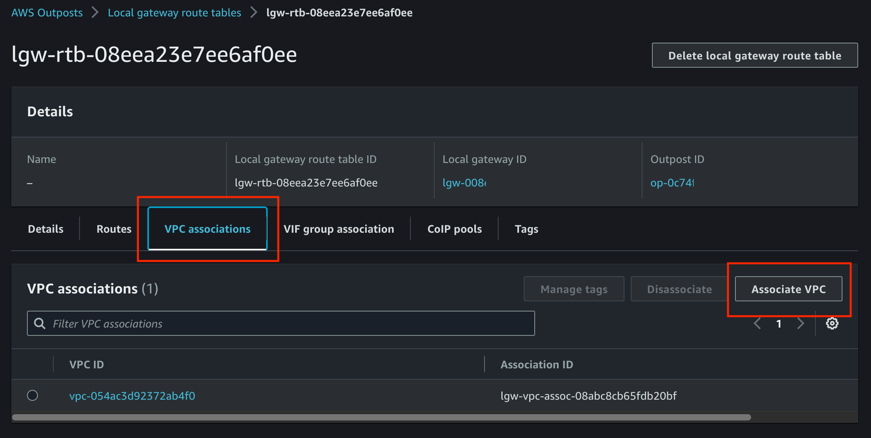Viewport: 871px width, 438px height.
Task: Select the vpc-054ac3d92372ab4f0 radio button
Action: click(33, 396)
